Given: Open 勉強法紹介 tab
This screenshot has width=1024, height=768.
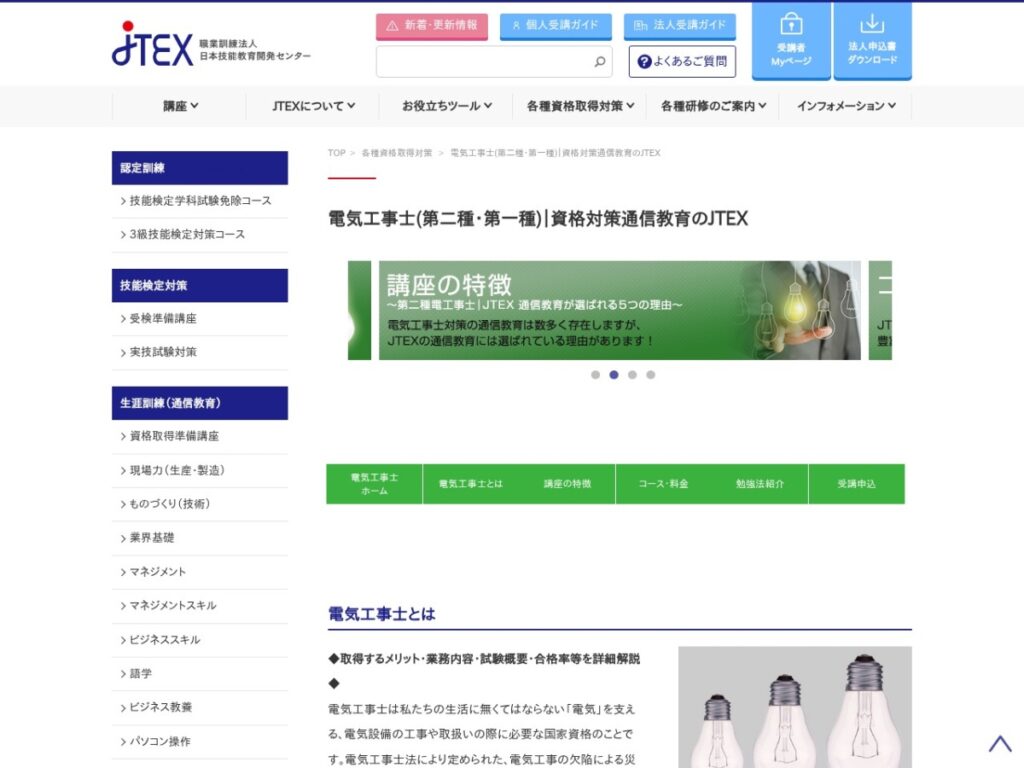Looking at the screenshot, I should [760, 484].
